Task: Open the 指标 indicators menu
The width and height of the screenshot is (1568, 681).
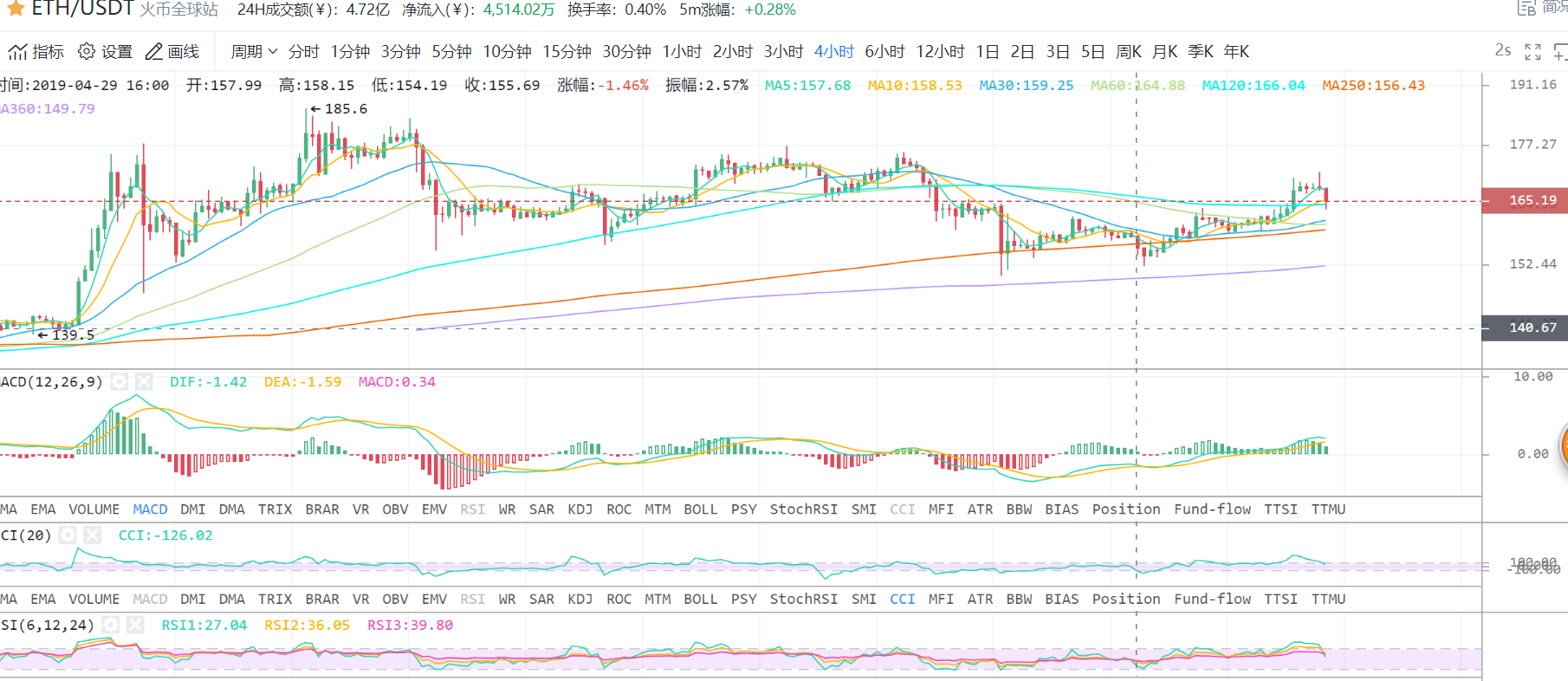Action: 36,52
